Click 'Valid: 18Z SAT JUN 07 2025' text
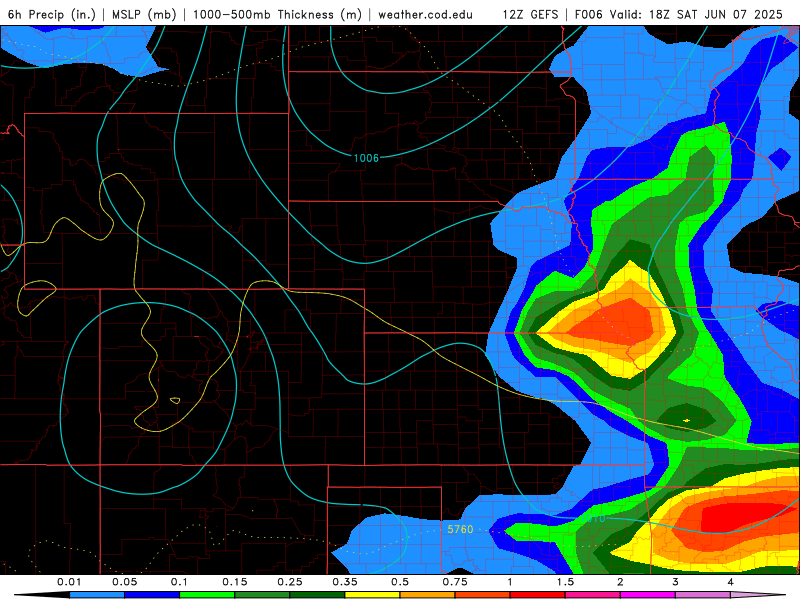The width and height of the screenshot is (800, 600). [696, 14]
